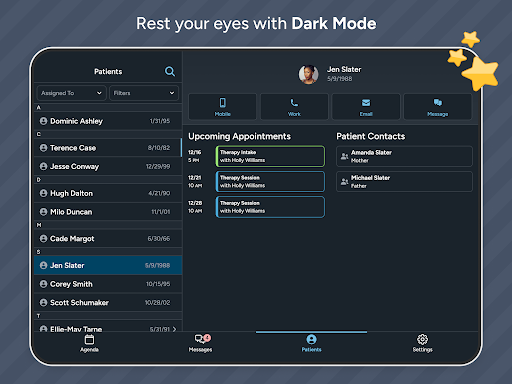Switch to the Patients tab
512x384 pixels.
tap(311, 343)
